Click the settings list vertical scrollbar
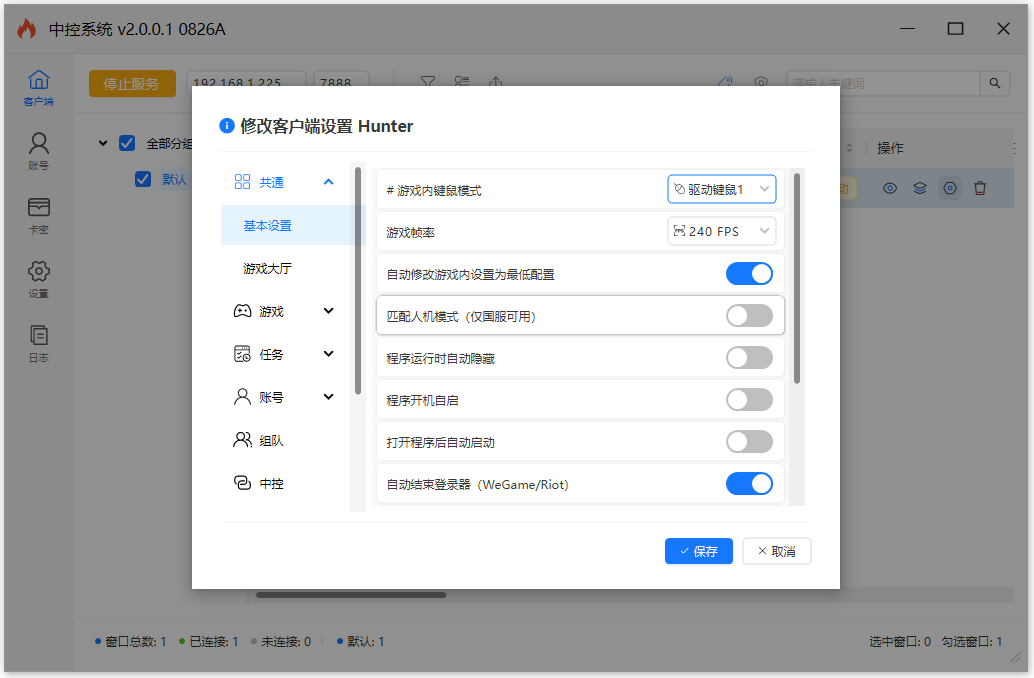Viewport: 1034px width, 678px height. tap(797, 278)
